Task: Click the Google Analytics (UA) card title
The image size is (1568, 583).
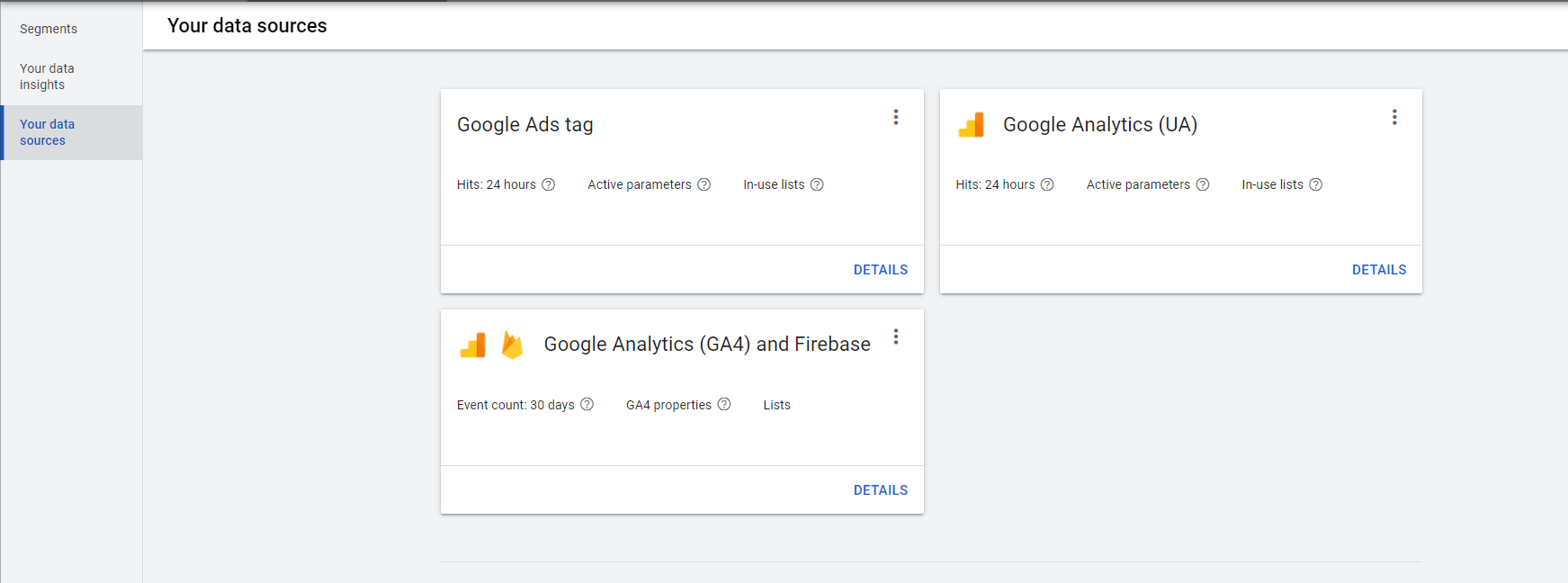Action: click(x=1100, y=125)
